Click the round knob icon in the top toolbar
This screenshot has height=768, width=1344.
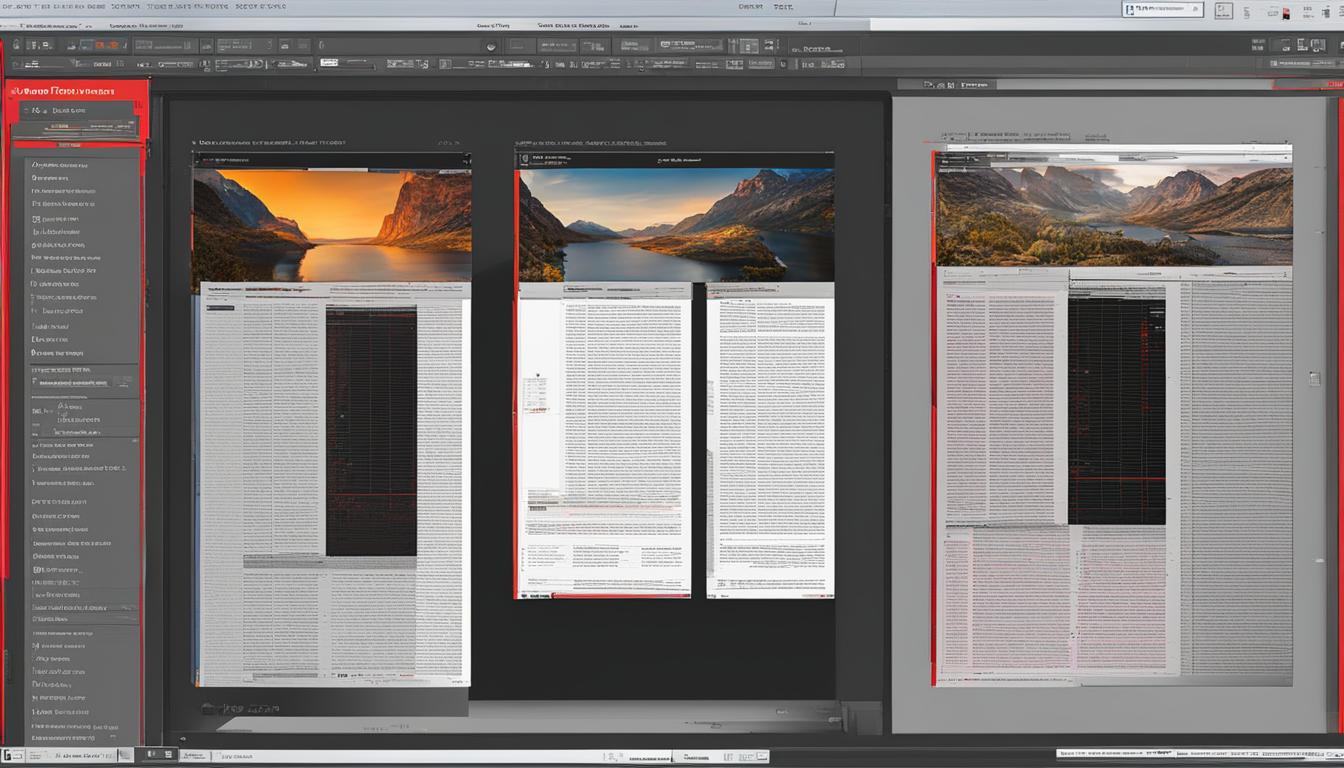[x=491, y=46]
